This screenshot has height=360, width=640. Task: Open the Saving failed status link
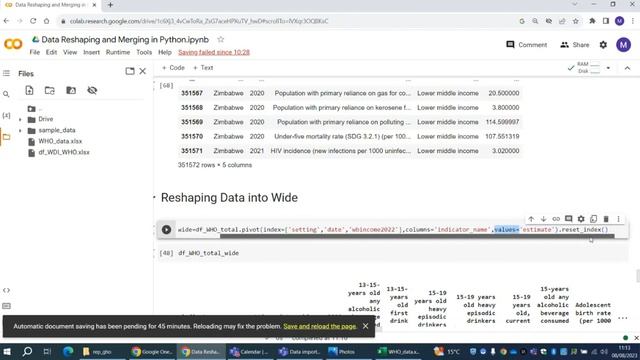click(x=214, y=52)
